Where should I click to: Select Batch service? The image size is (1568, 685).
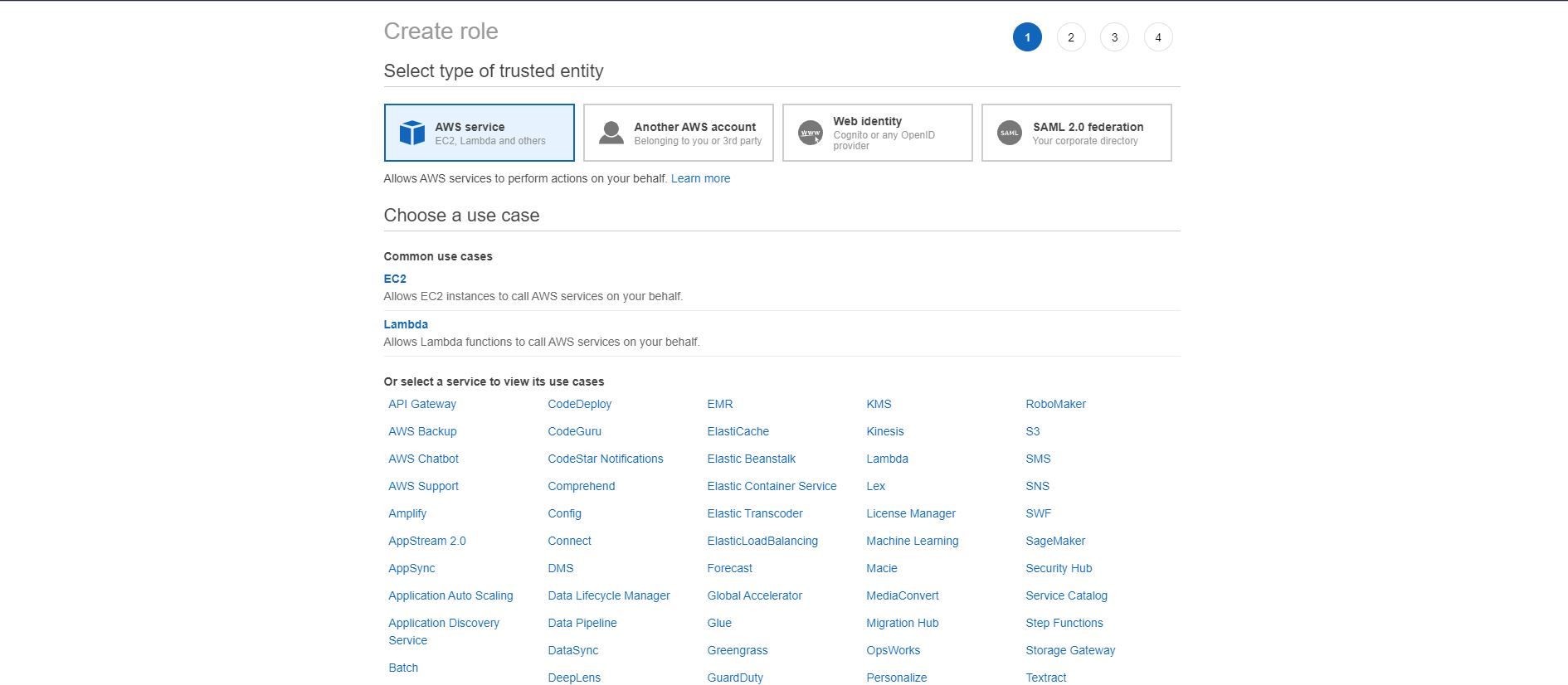tap(403, 668)
